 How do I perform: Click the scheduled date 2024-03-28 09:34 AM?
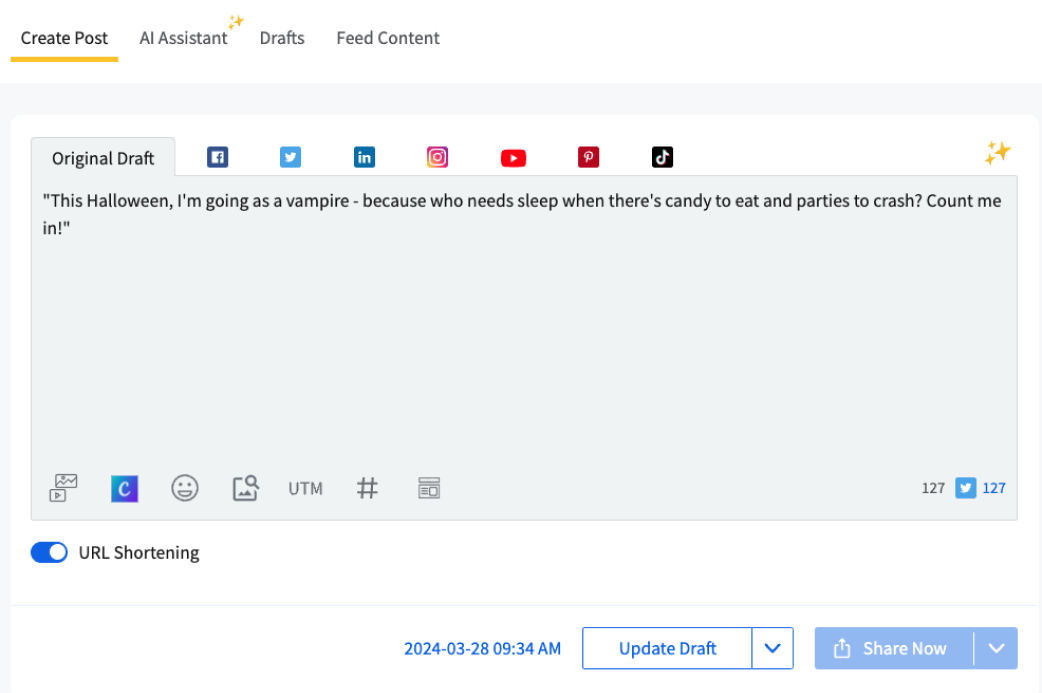[482, 648]
